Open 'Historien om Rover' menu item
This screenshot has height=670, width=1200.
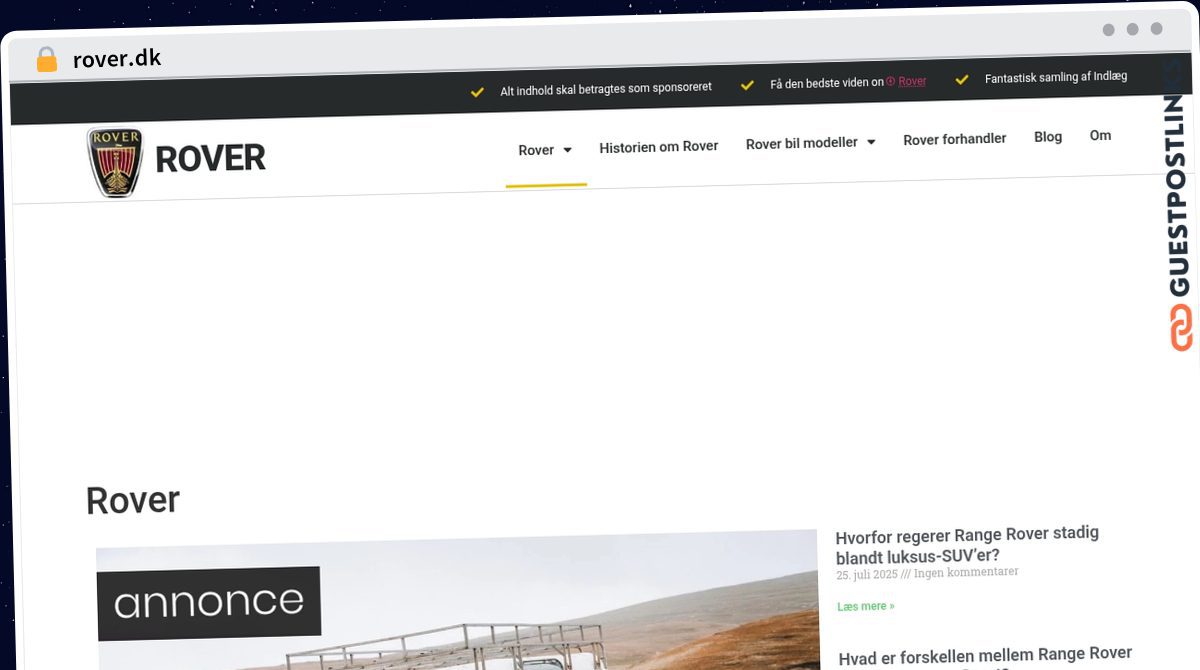pos(659,146)
